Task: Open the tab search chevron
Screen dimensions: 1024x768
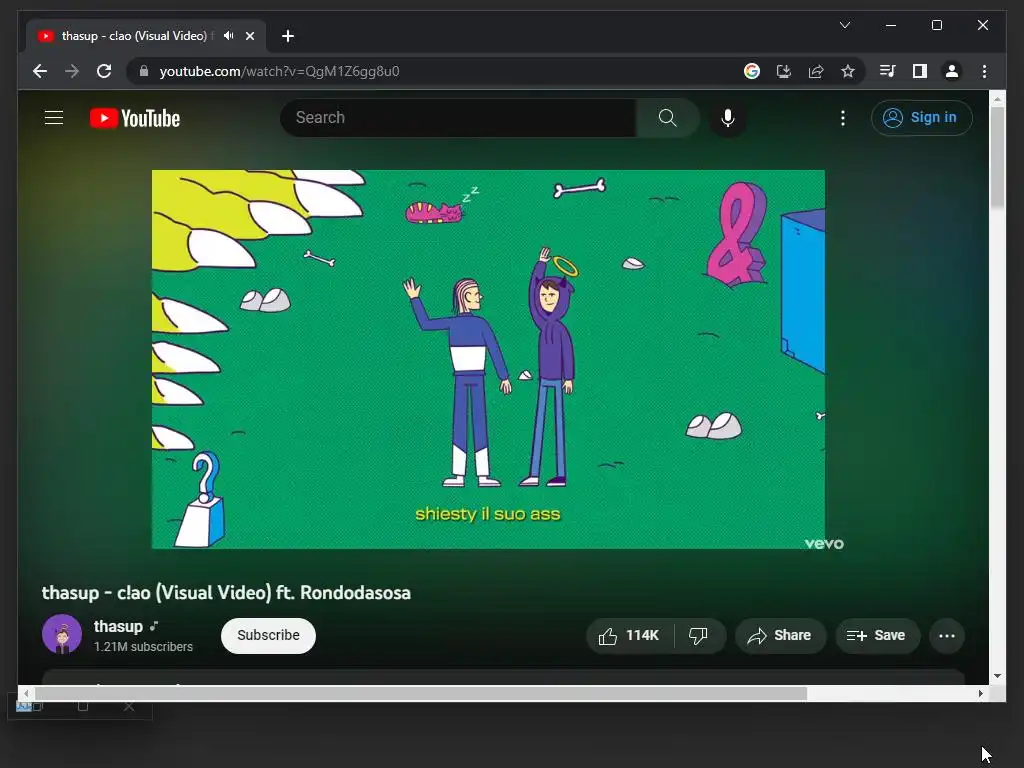Action: (x=844, y=25)
